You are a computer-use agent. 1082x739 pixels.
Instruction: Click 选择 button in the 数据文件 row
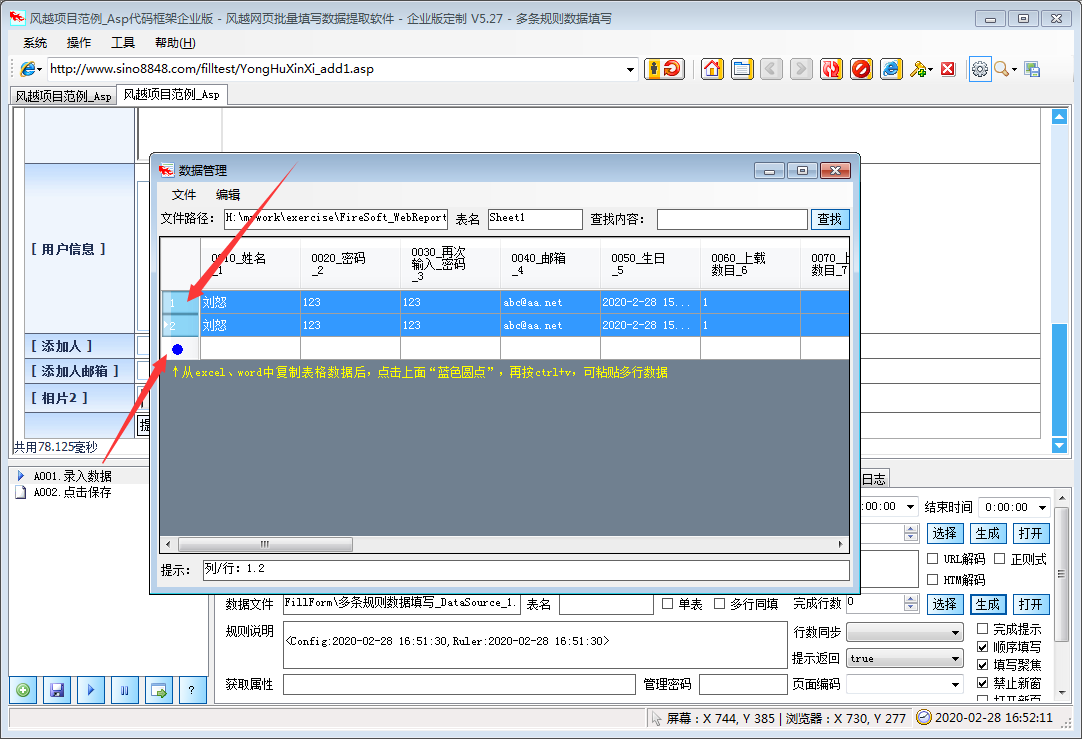point(944,604)
